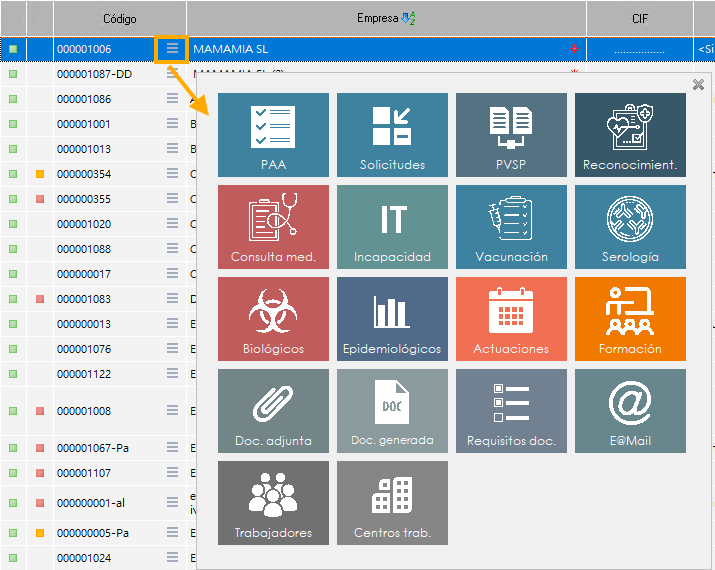715x570 pixels.
Task: Open the Solicitudes tile
Action: click(x=392, y=135)
